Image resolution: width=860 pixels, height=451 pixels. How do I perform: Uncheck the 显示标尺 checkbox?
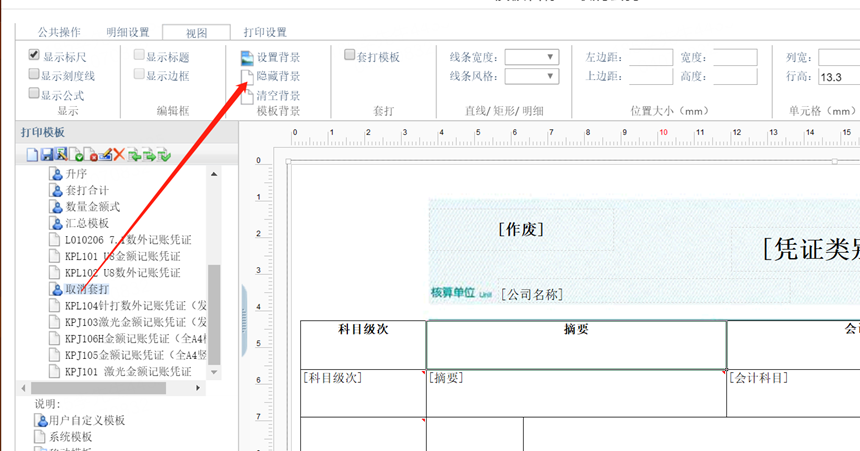pos(34,55)
